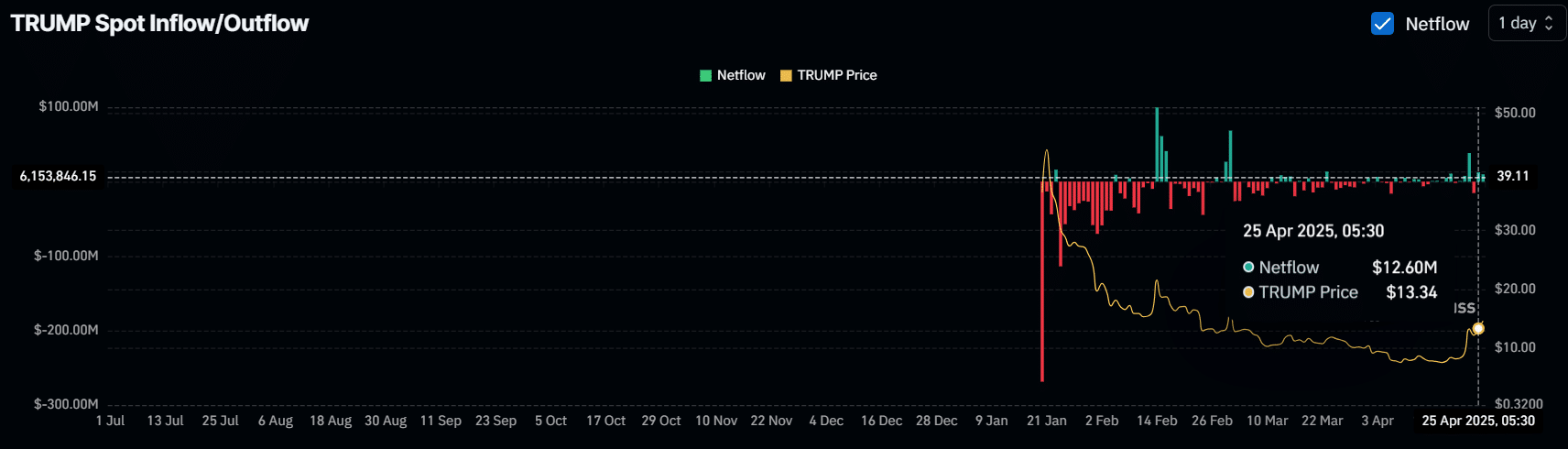Click the green Netflow legend swatch
Image resolution: width=1568 pixels, height=449 pixels.
(x=706, y=75)
